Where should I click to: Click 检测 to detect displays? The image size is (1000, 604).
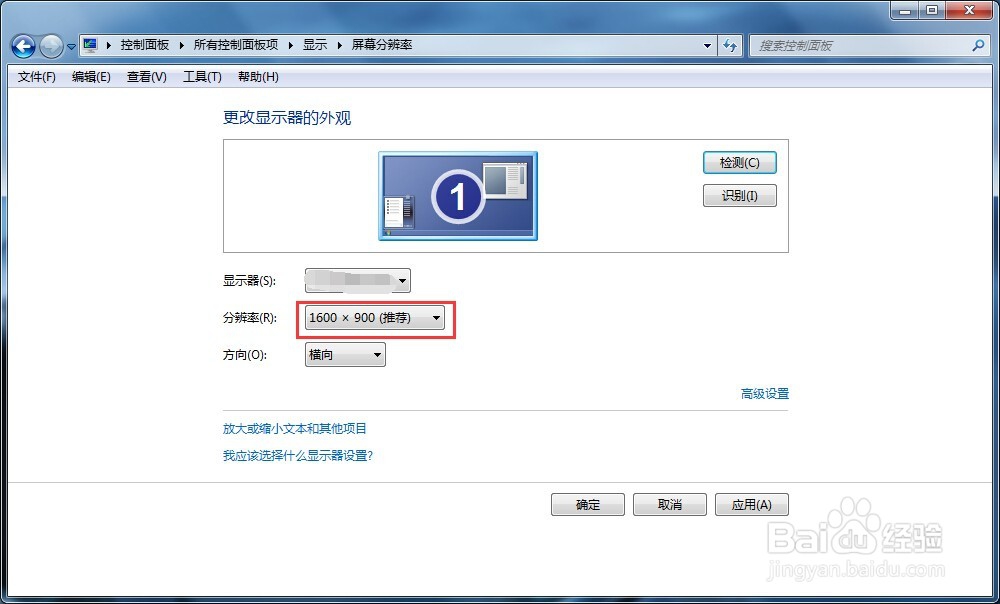click(739, 162)
